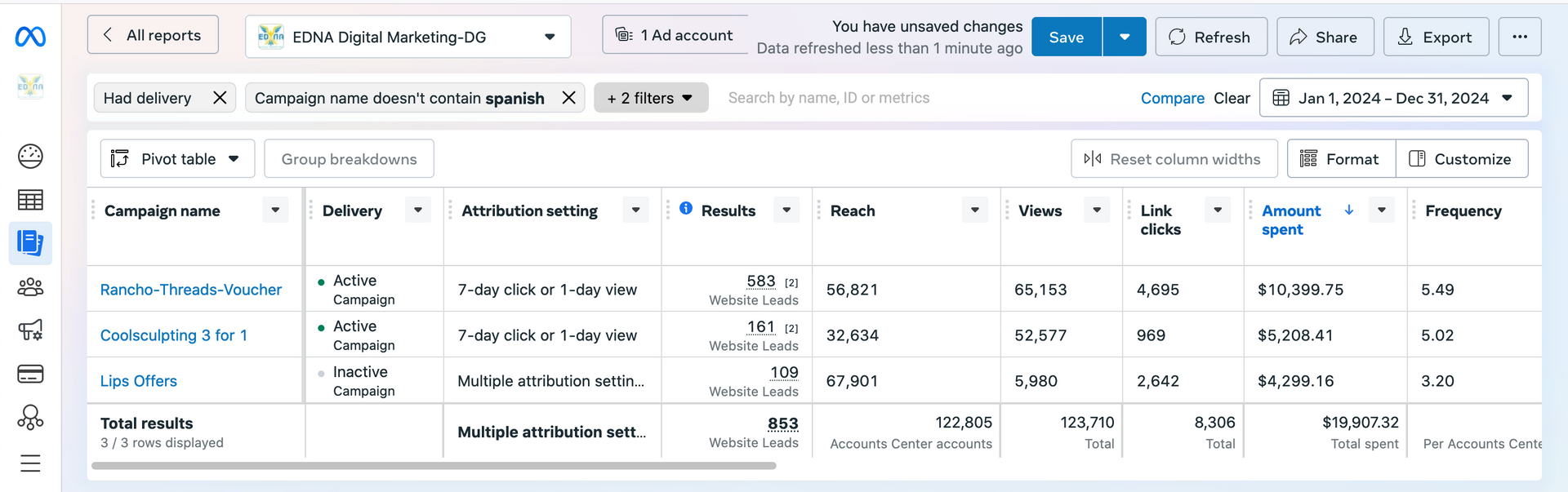Open the Format options
The width and height of the screenshot is (1568, 492).
[1341, 158]
